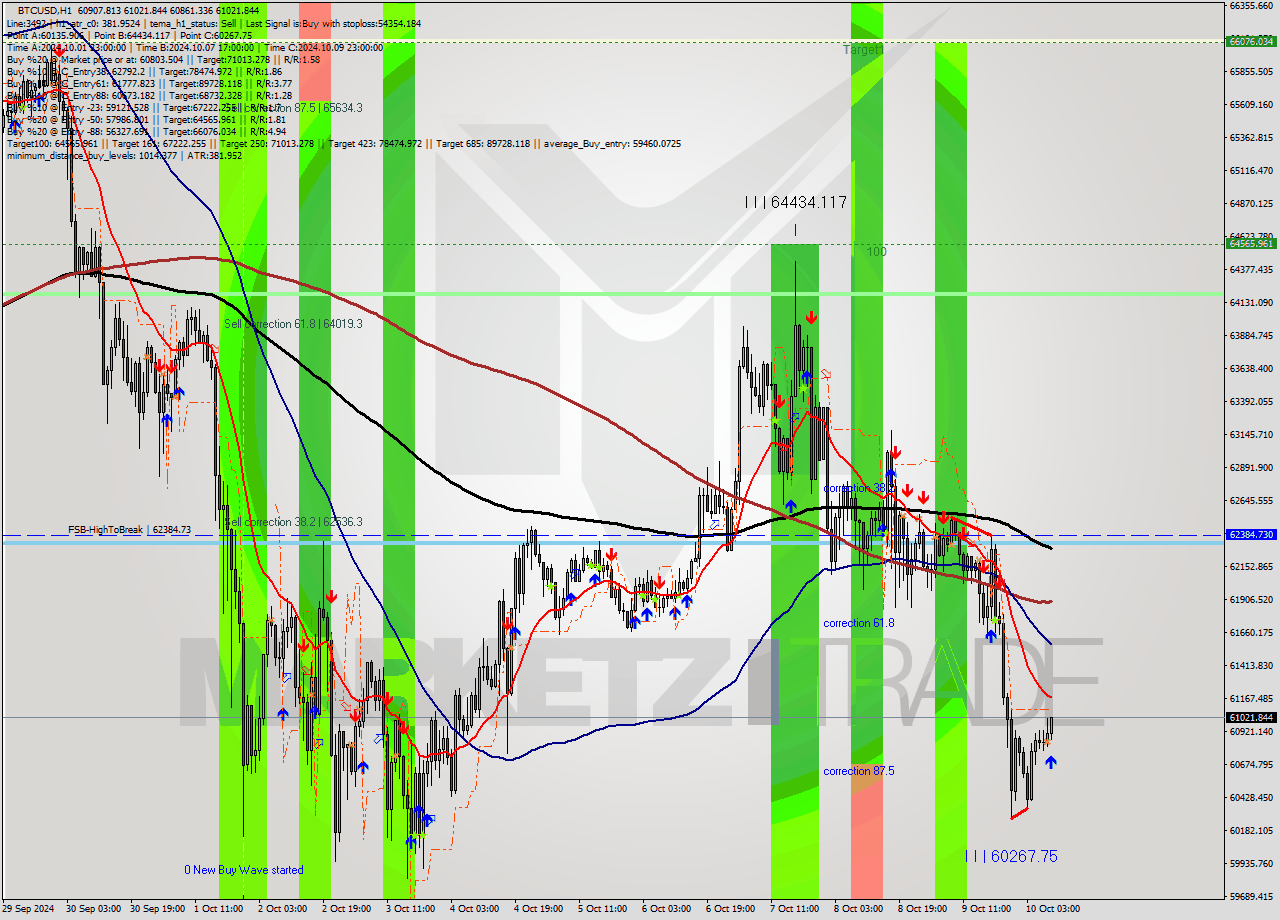
Task: Click the 60182.105 price axis label
Action: point(1252,831)
